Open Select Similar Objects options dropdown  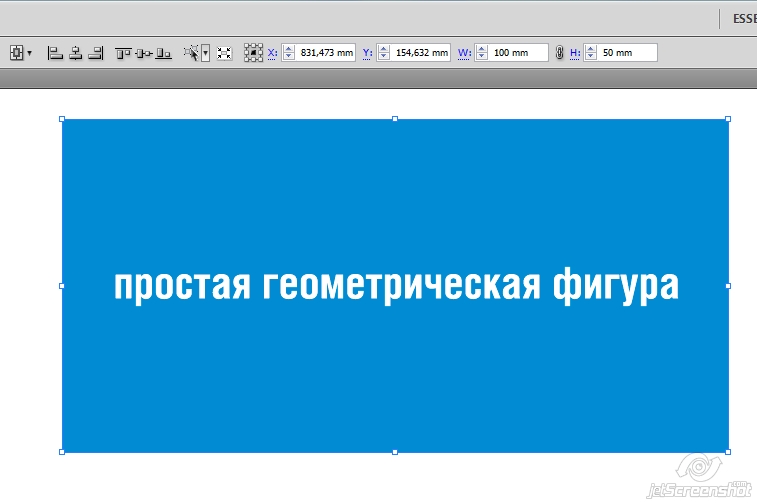[206, 53]
